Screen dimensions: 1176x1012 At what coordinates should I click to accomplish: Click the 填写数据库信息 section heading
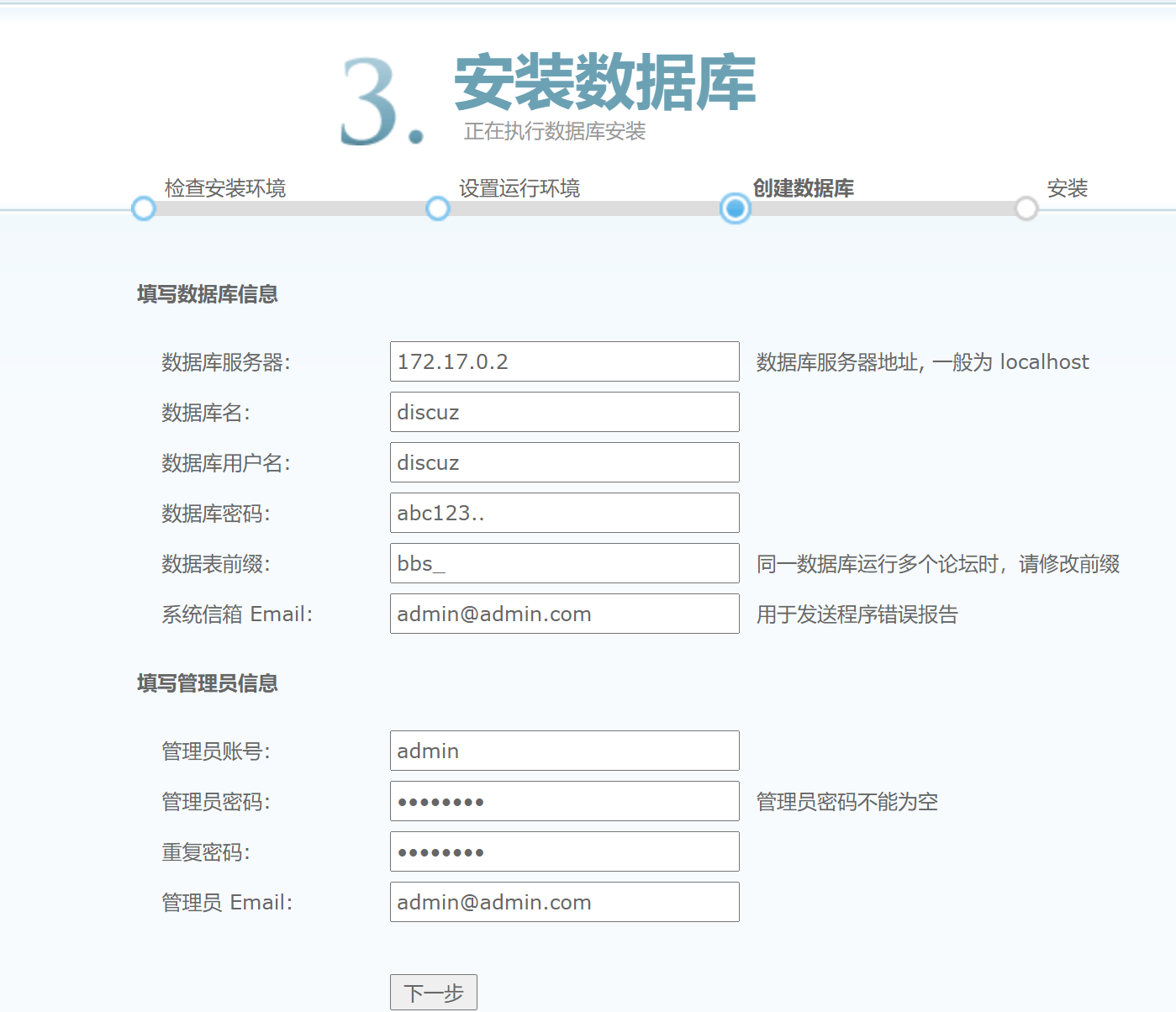coord(208,294)
